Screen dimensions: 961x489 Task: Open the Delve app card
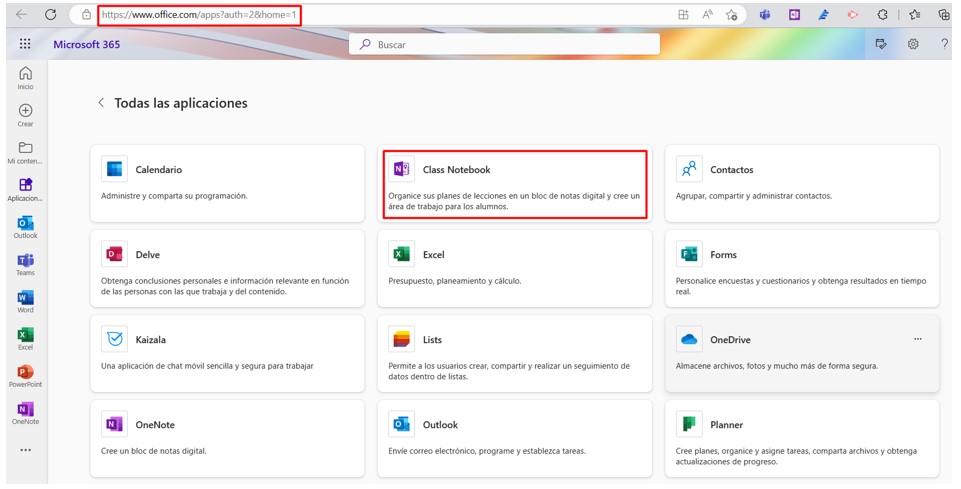[227, 268]
